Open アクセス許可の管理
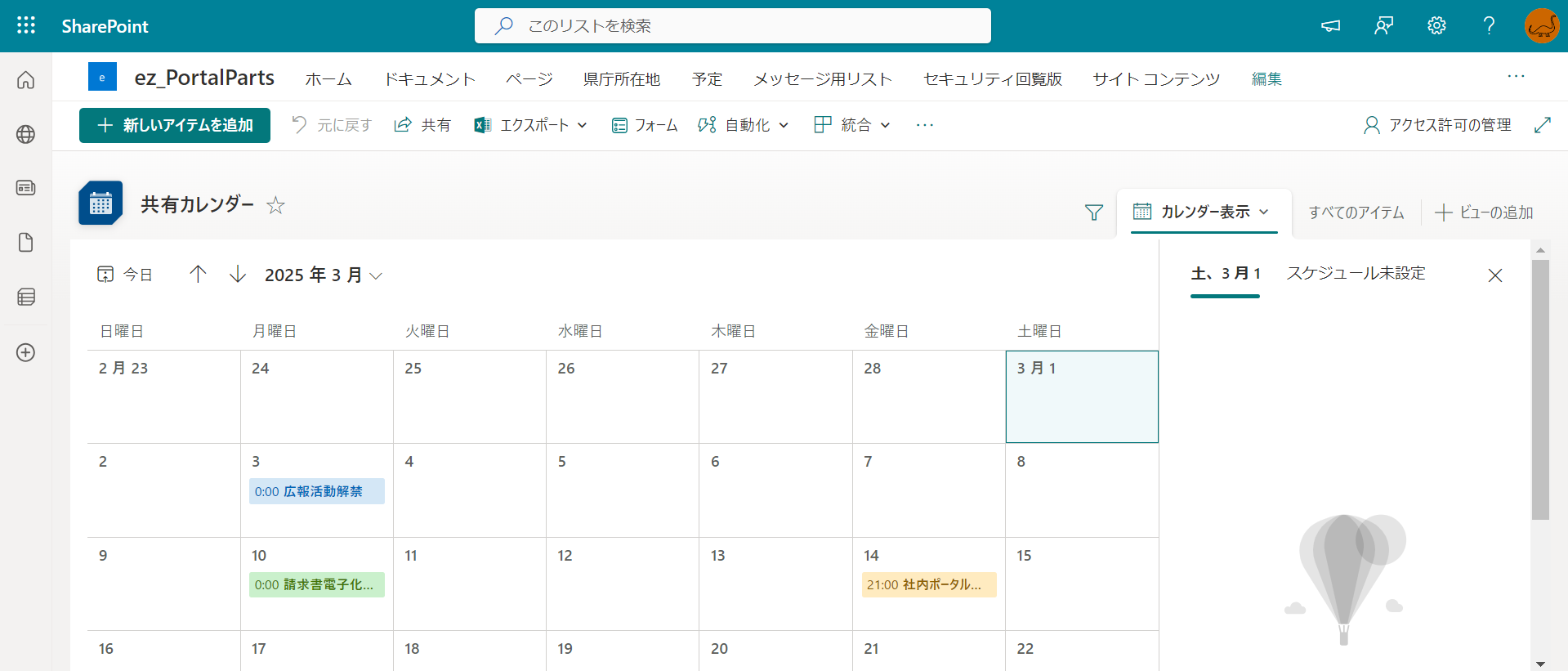The image size is (1568, 671). 1437,125
